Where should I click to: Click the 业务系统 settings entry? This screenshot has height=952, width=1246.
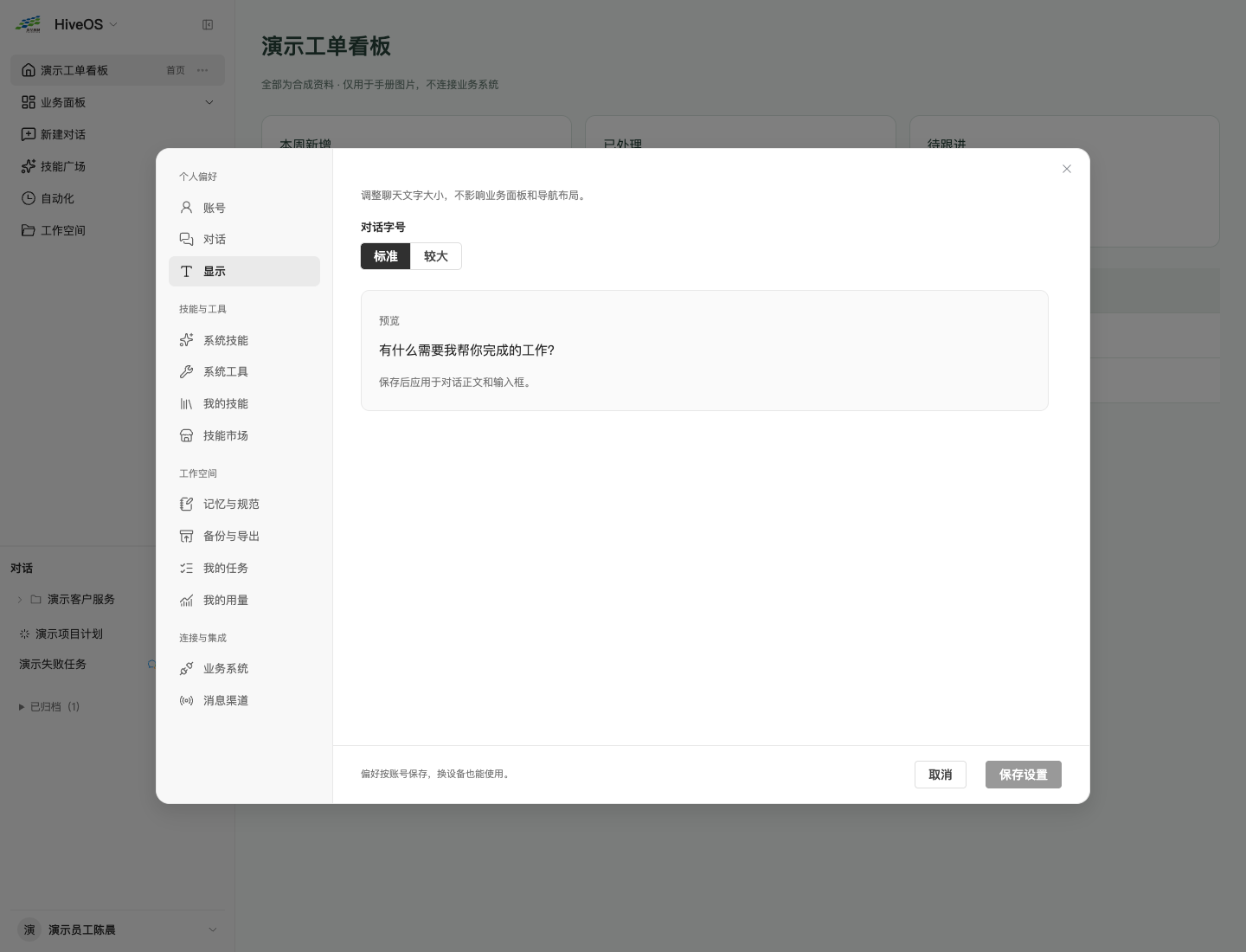click(x=244, y=668)
